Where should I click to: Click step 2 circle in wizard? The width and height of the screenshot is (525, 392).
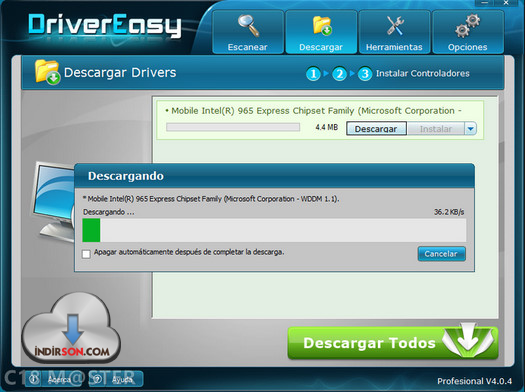click(339, 74)
